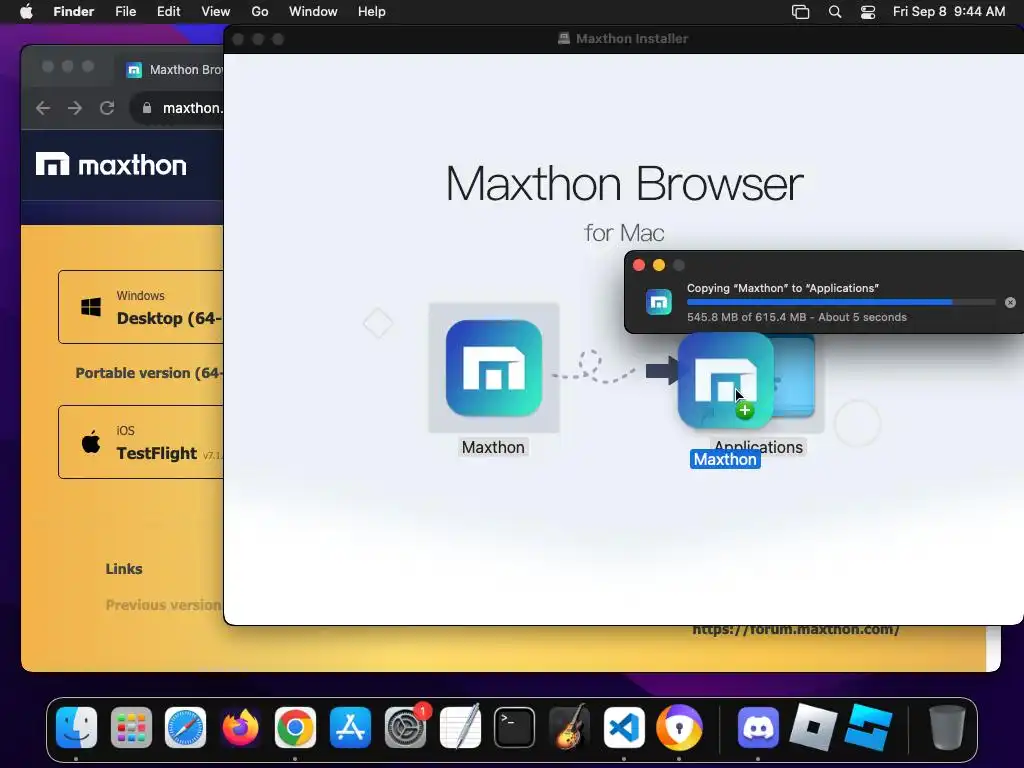
Task: Open the Go menu
Action: [260, 12]
